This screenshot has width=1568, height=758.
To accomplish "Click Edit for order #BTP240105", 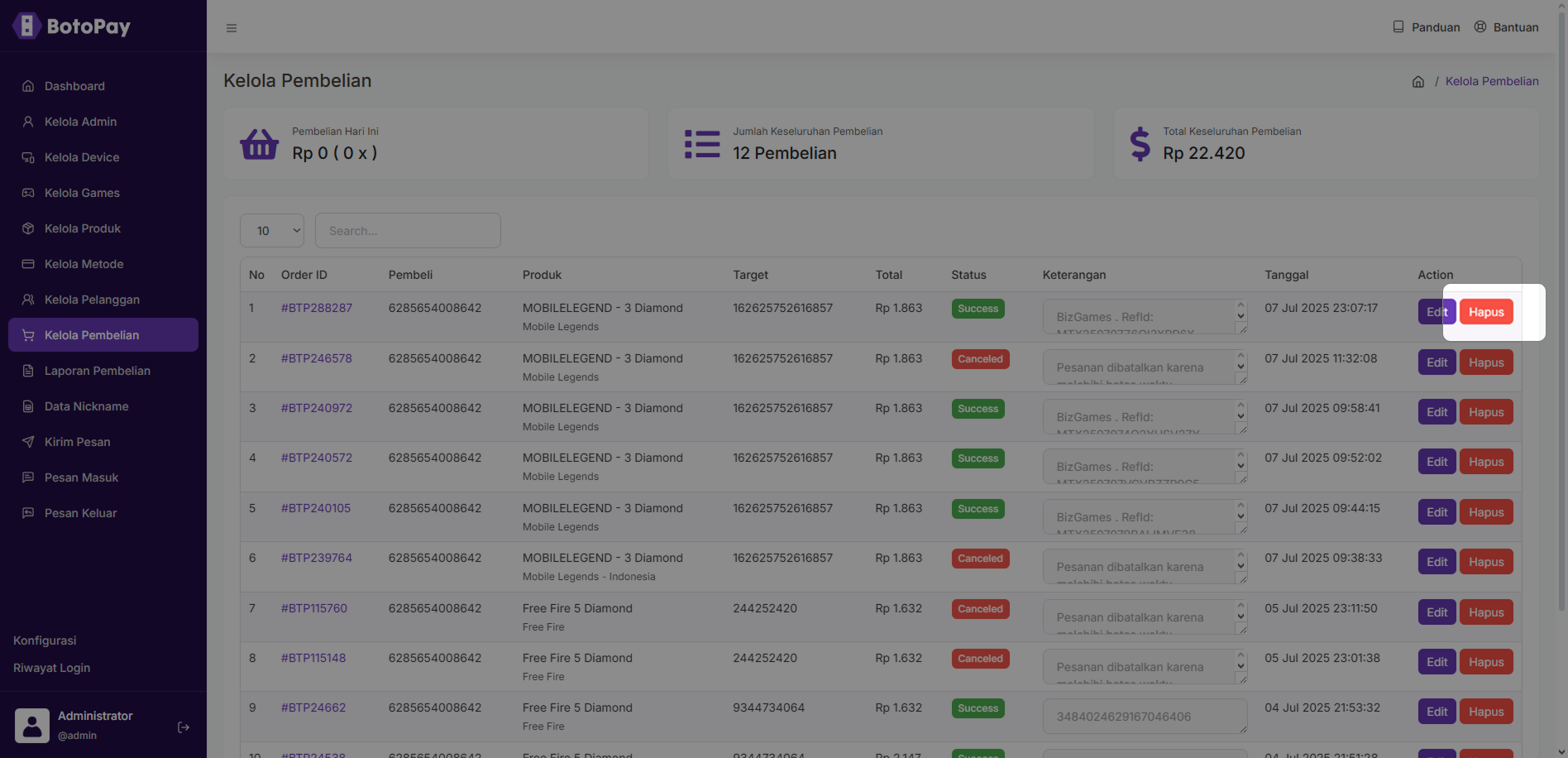I will (1437, 512).
